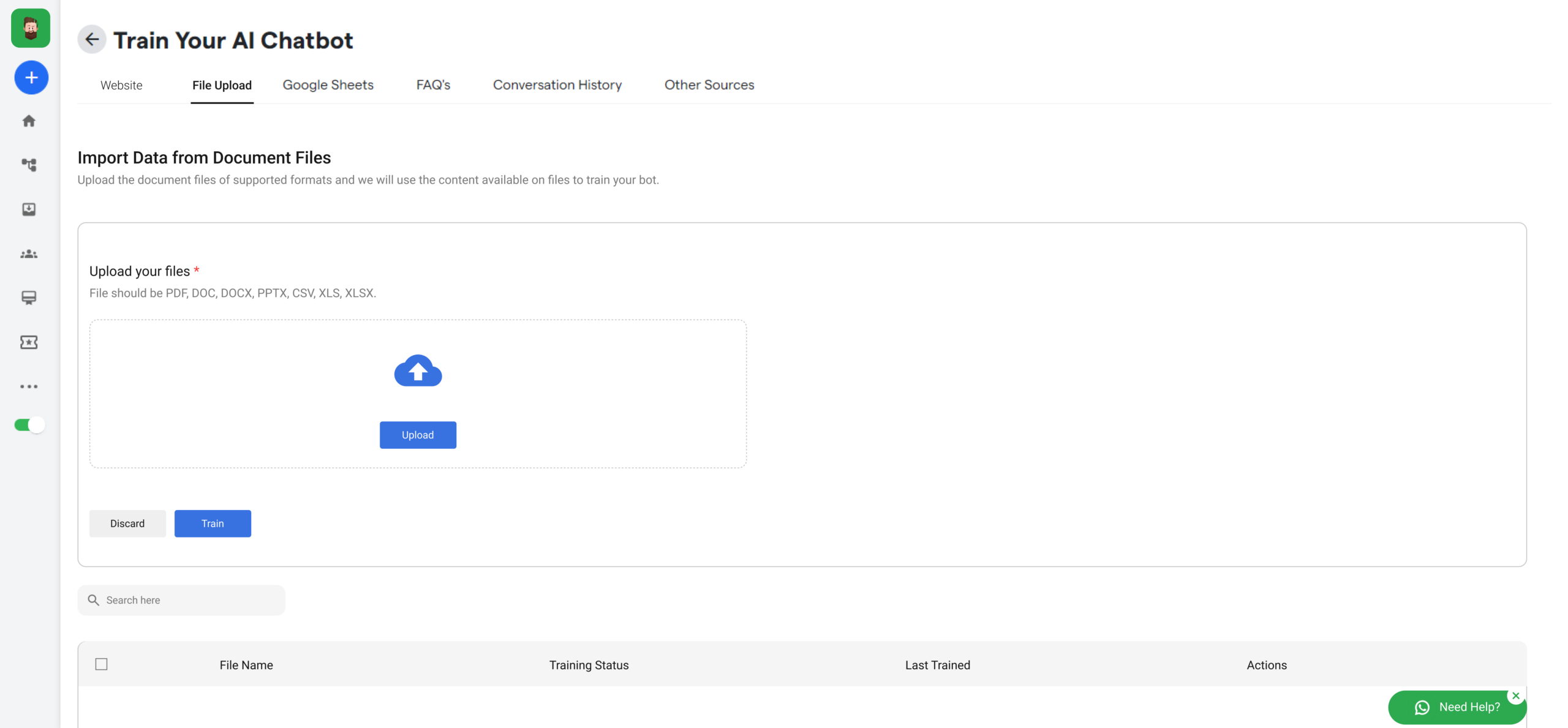Open the FAQ's tab
Screen dimensions: 1568x728
pyautogui.click(x=434, y=85)
